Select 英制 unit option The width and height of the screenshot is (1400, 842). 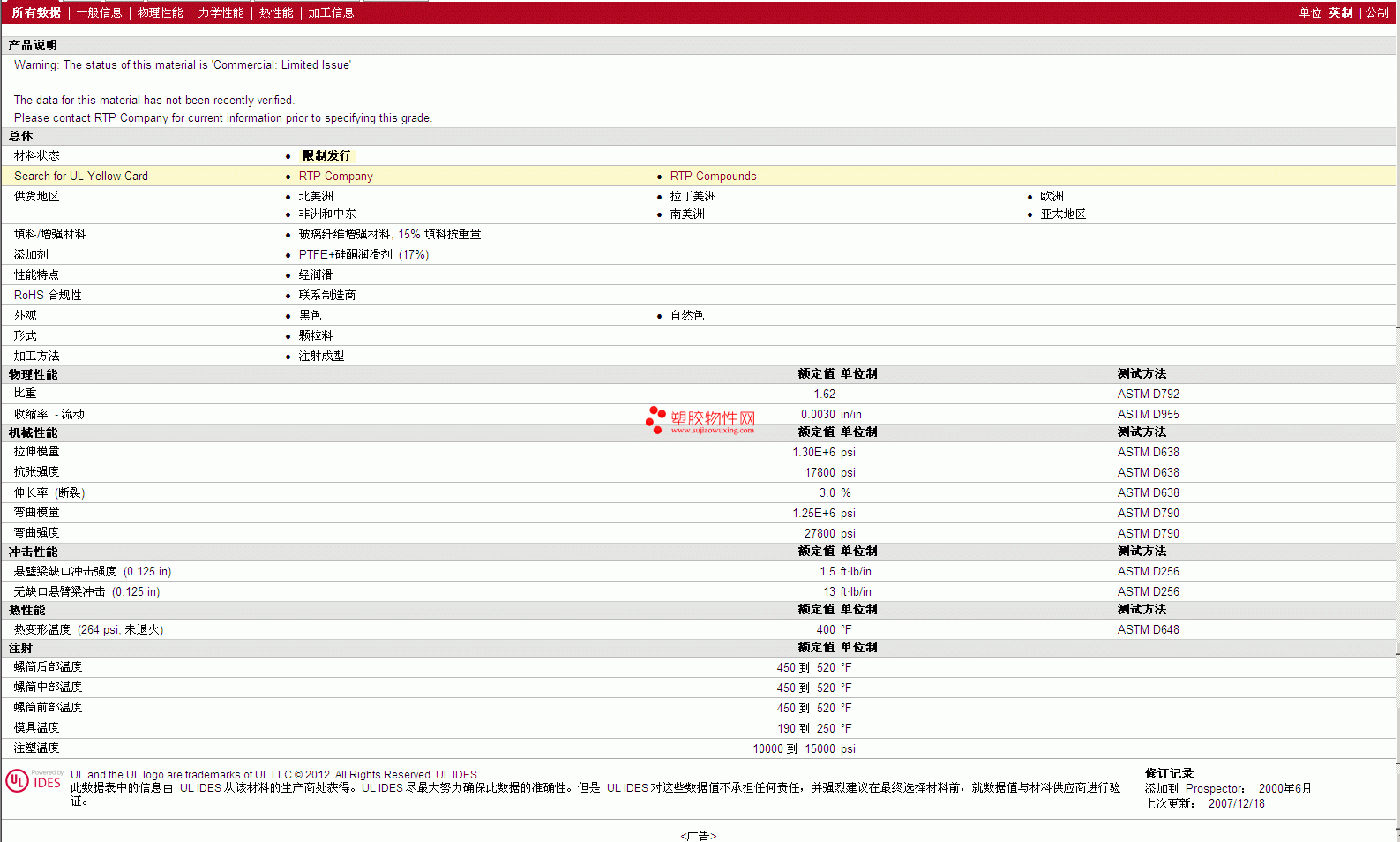point(1340,12)
